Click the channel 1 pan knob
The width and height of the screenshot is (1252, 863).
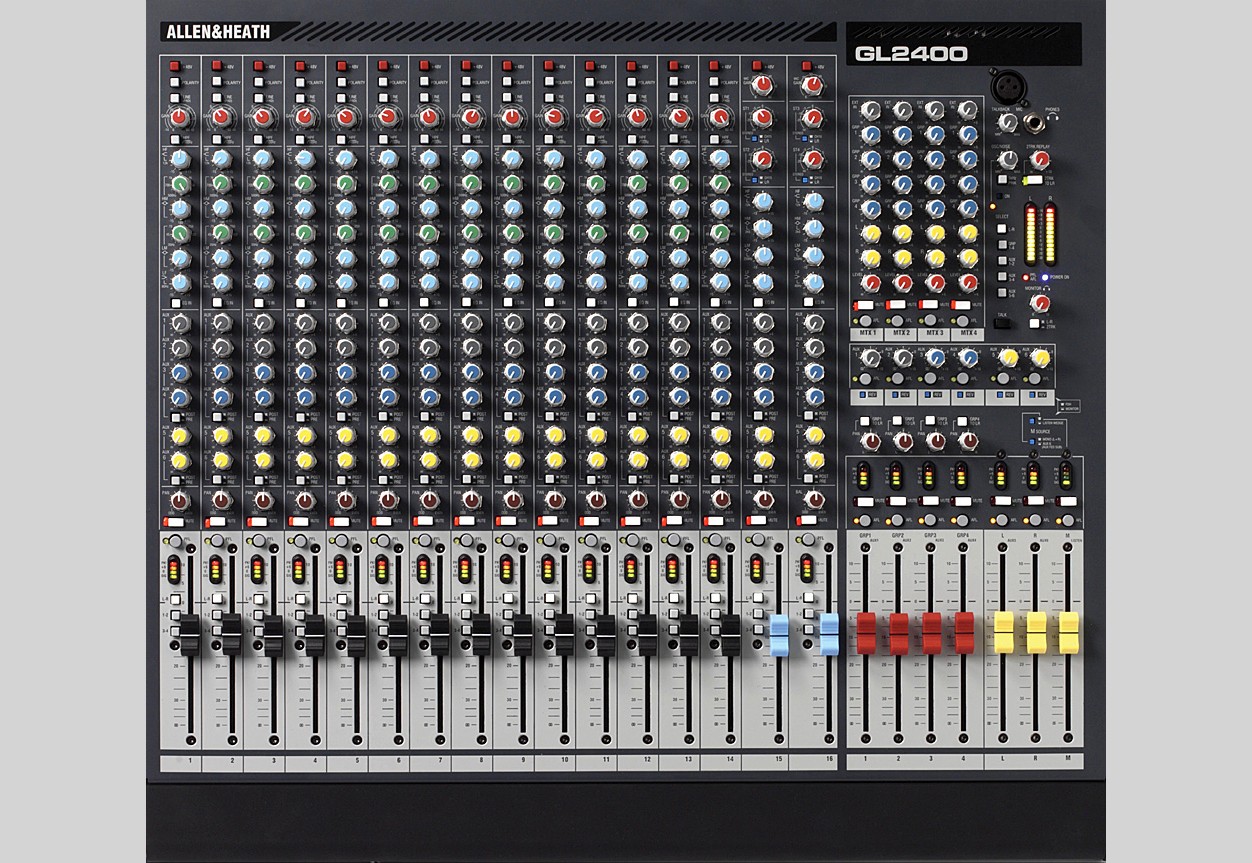pos(179,499)
